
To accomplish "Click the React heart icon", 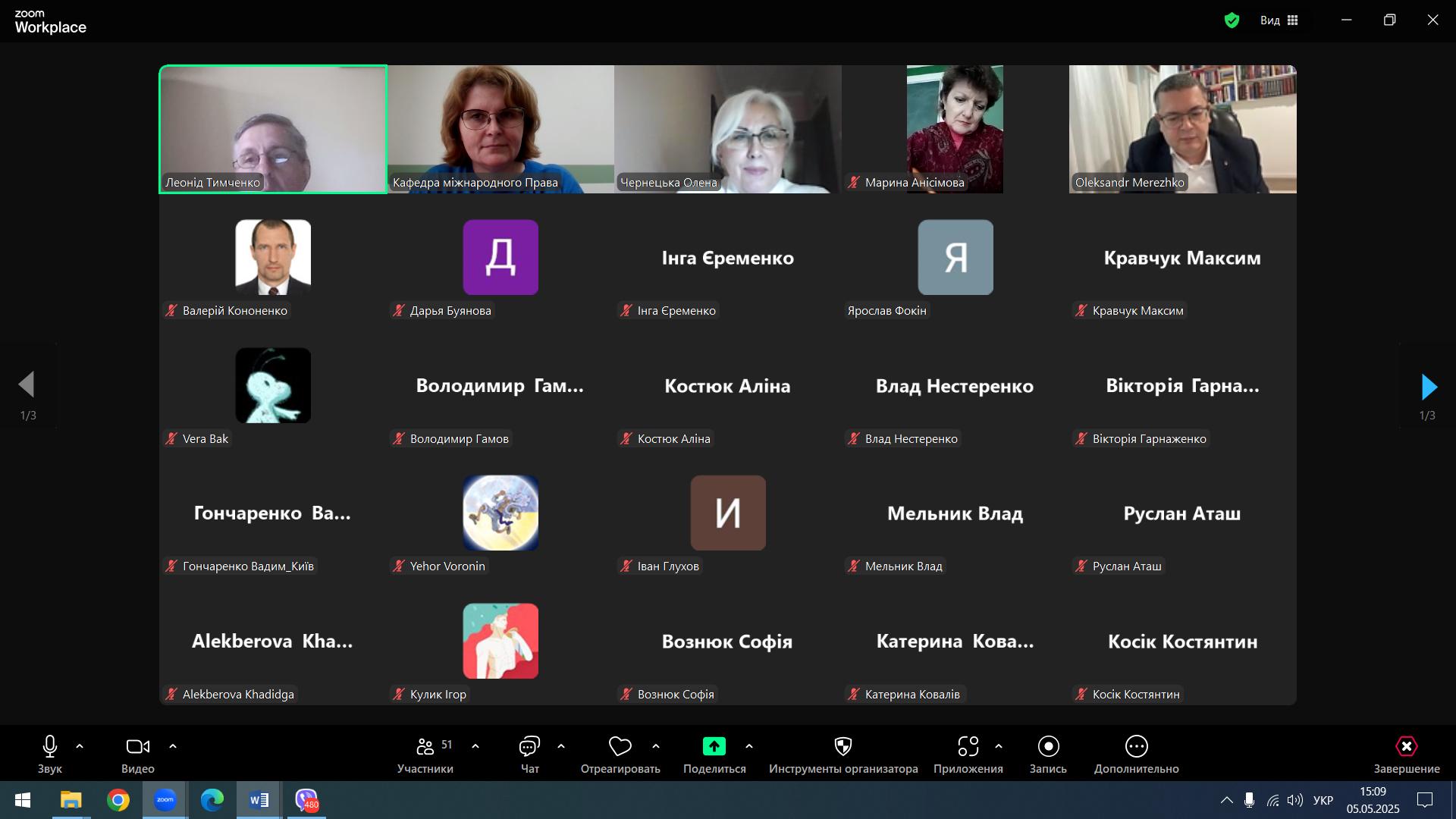I will tap(620, 747).
